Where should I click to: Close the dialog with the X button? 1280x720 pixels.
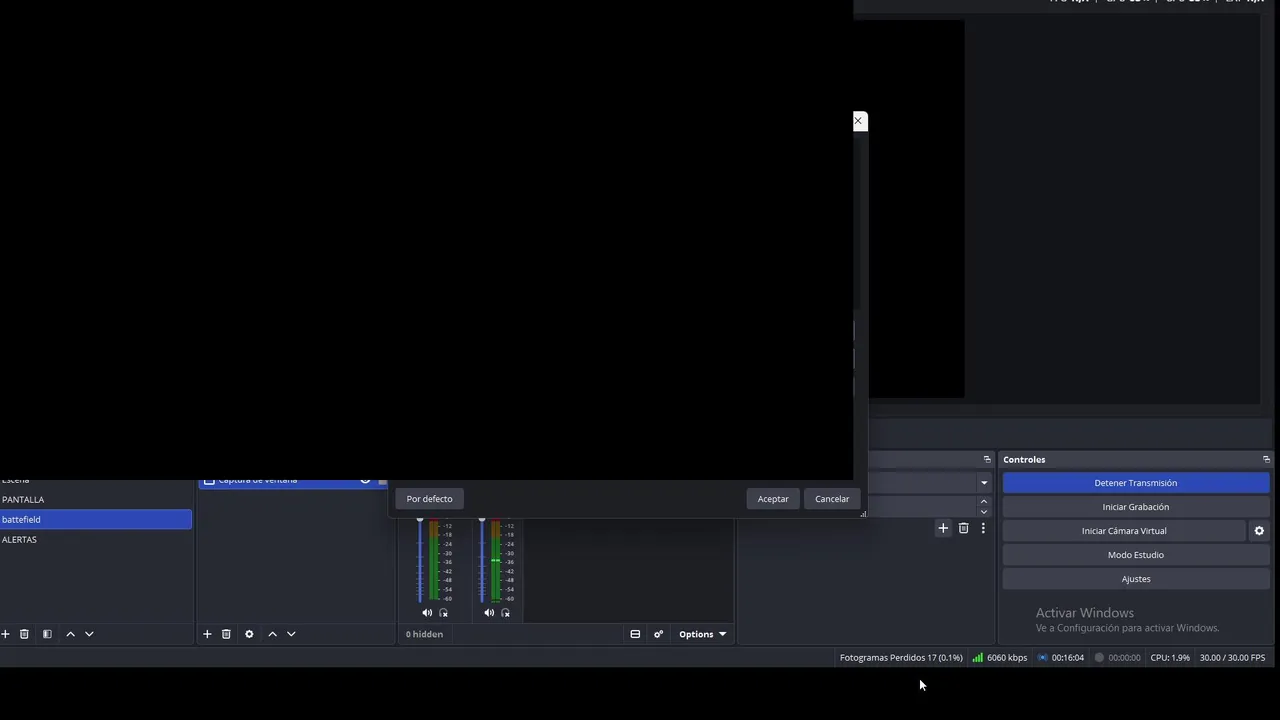[858, 121]
